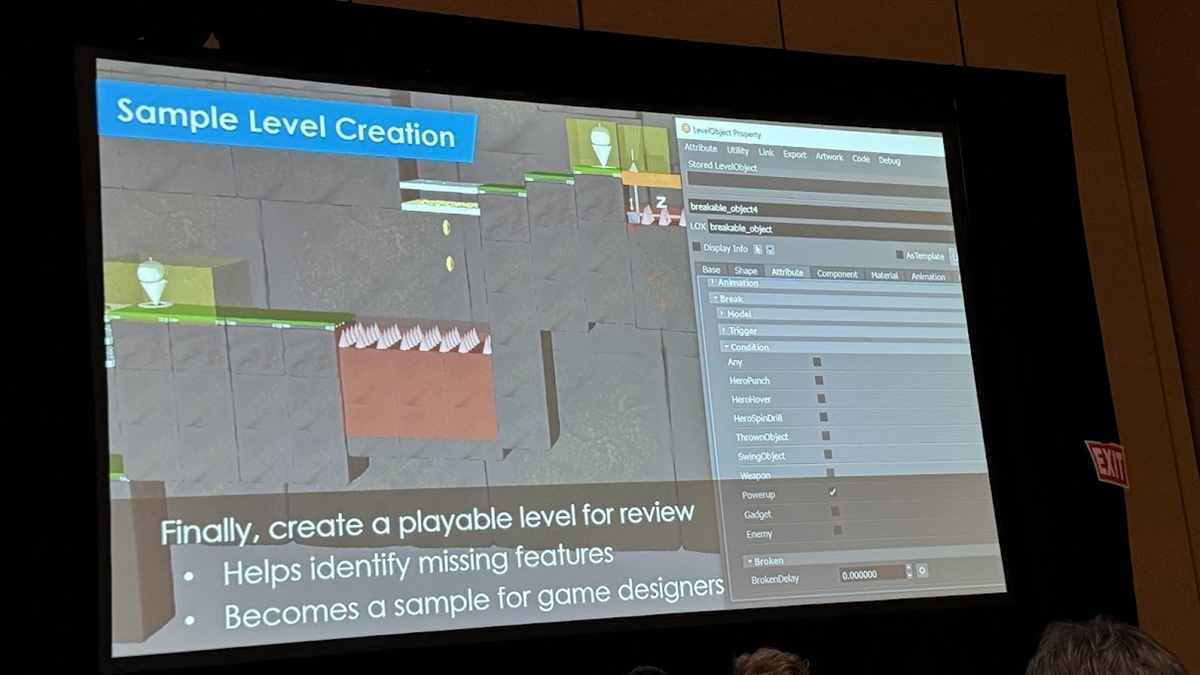Click the 'HeroSpinDrill' label text
The width and height of the screenshot is (1200, 675).
point(757,418)
